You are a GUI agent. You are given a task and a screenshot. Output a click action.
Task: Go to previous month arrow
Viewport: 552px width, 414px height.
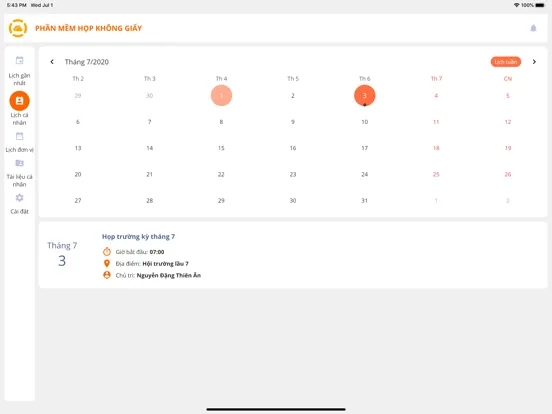pyautogui.click(x=52, y=62)
